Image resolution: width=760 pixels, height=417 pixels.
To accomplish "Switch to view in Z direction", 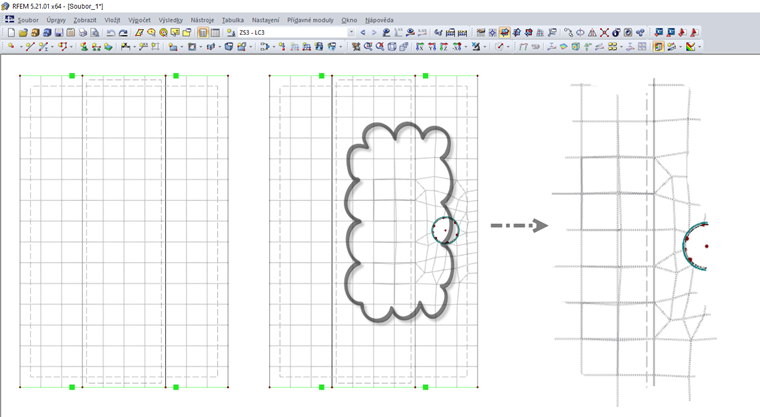I will point(443,47).
